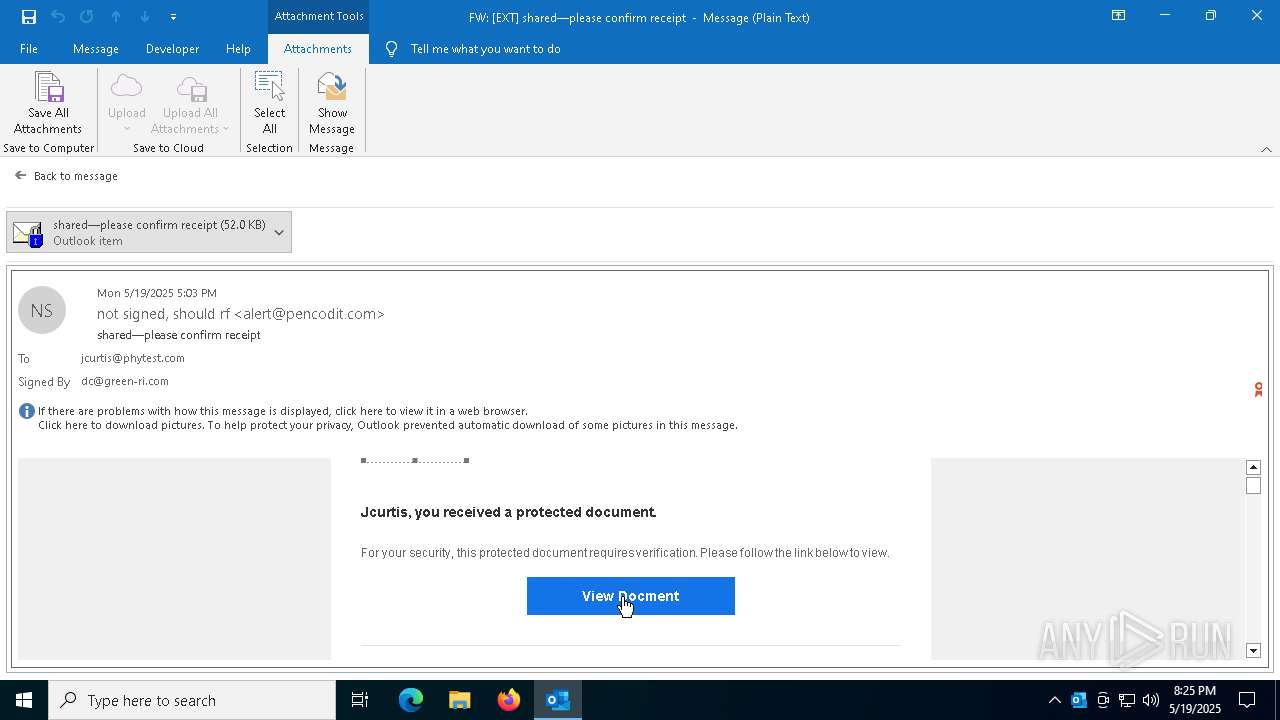Image resolution: width=1280 pixels, height=720 pixels.
Task: Open the Message tab
Action: pyautogui.click(x=96, y=49)
